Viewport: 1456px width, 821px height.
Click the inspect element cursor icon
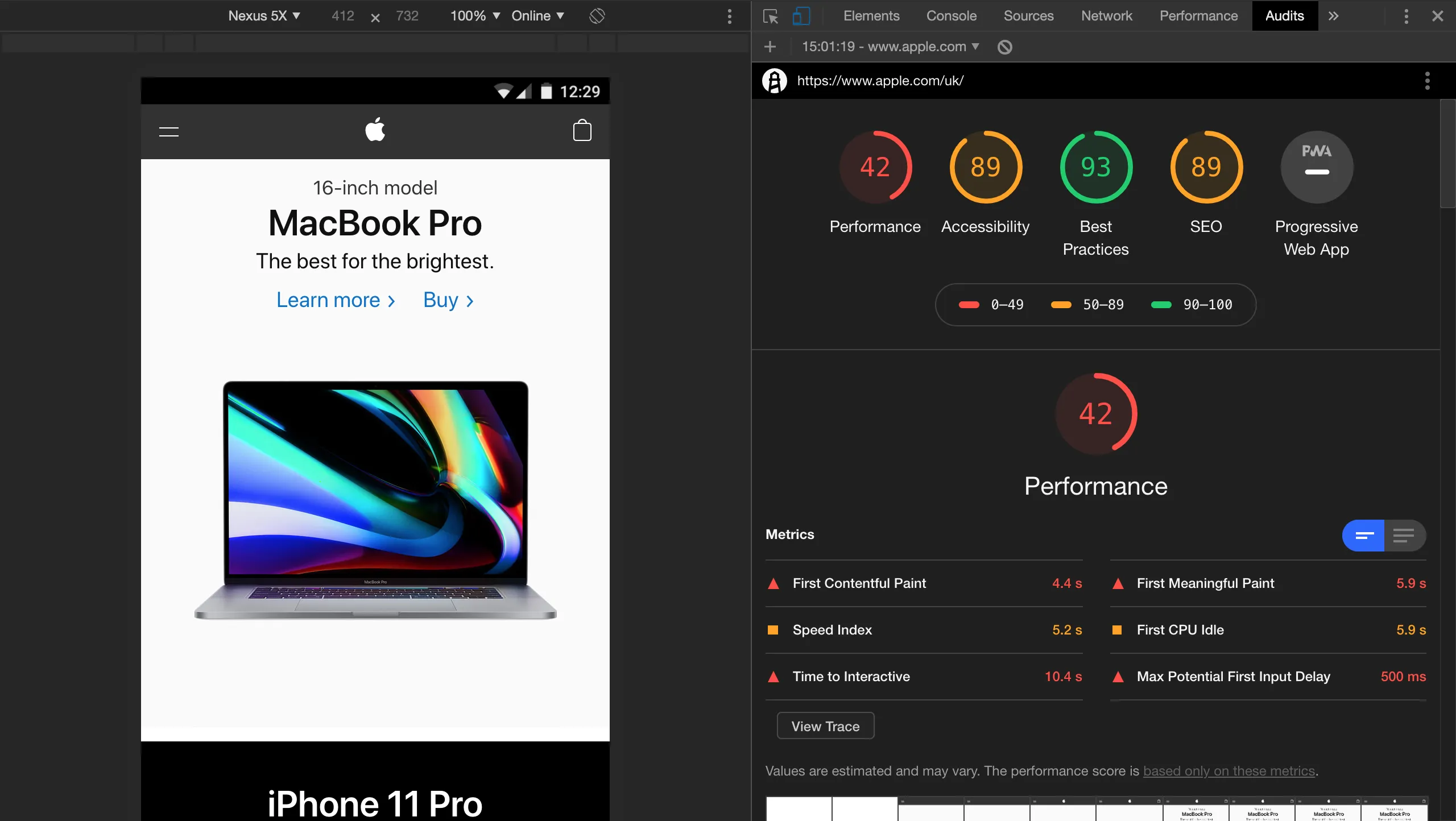pyautogui.click(x=771, y=16)
